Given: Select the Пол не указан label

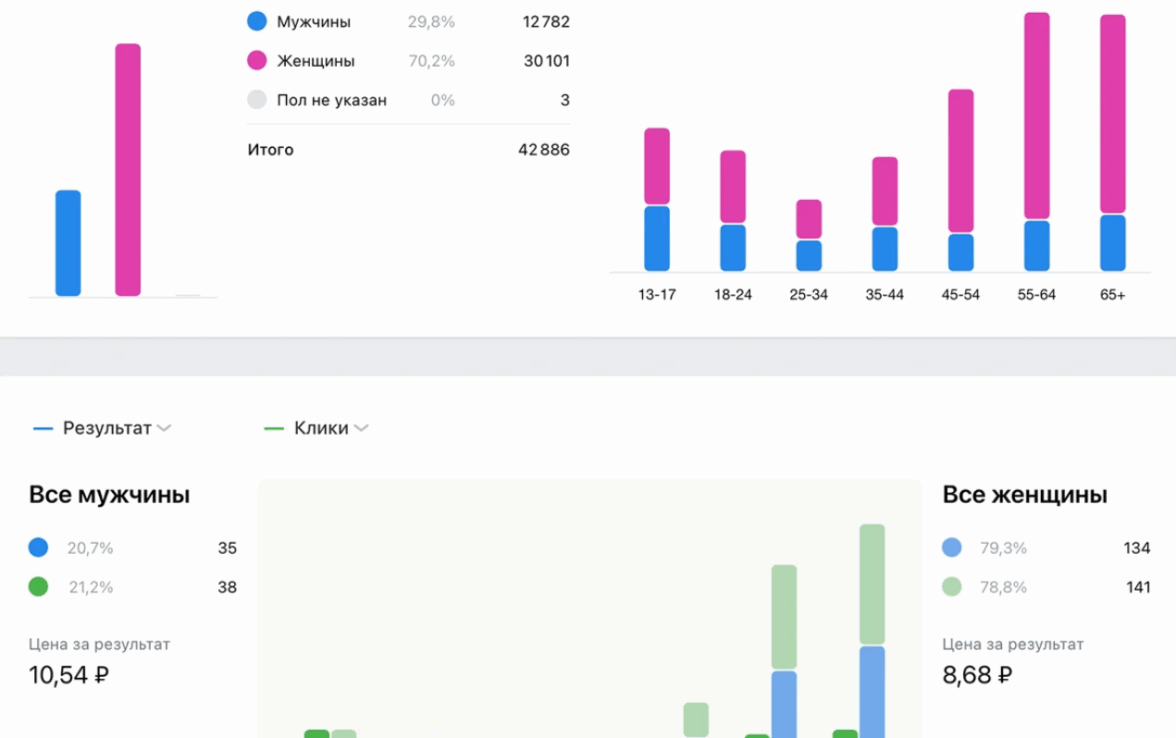Looking at the screenshot, I should [332, 100].
